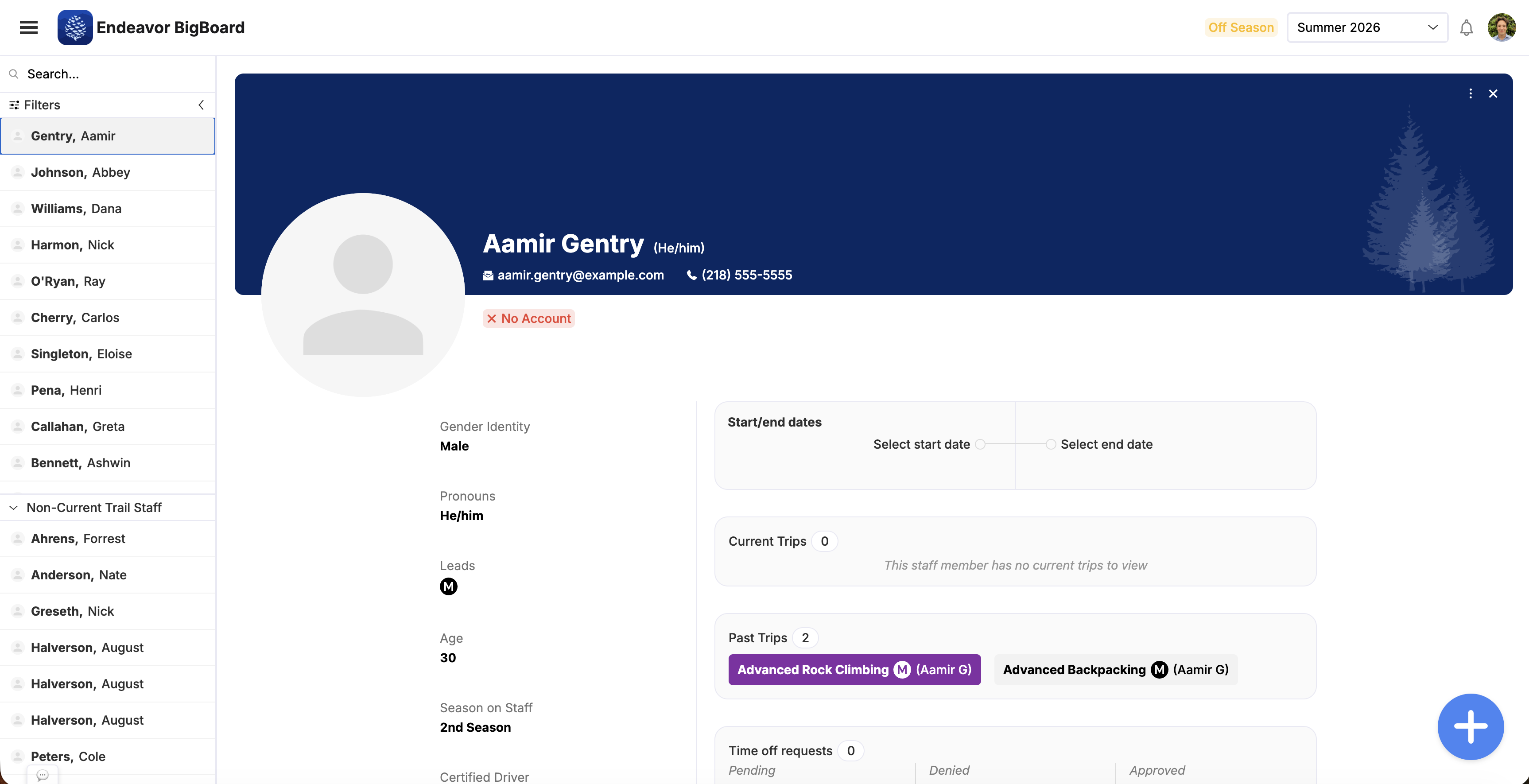Click Nick Harmon's avatar icon
1529x784 pixels.
coord(18,245)
